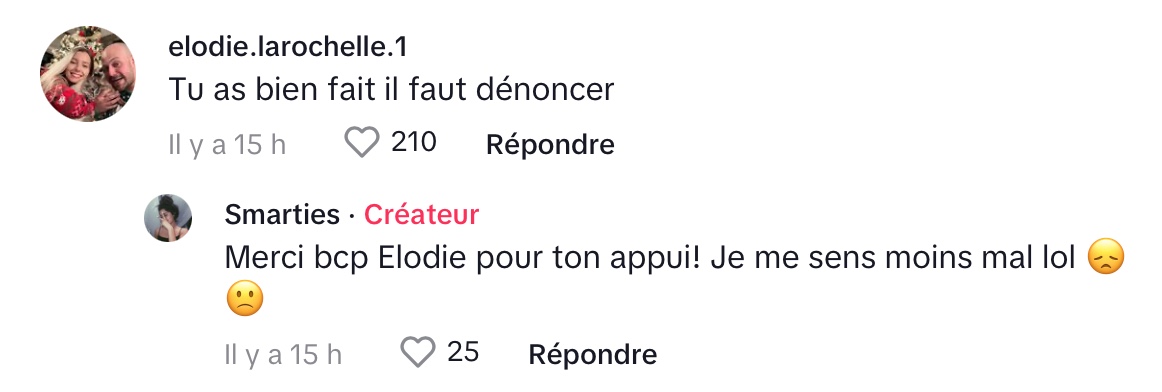The image size is (1162, 392).
Task: Click Répondre under Smarties's reply
Action: [x=592, y=354]
